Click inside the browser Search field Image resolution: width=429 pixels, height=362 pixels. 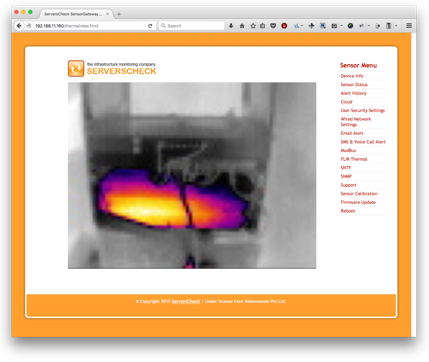(191, 26)
